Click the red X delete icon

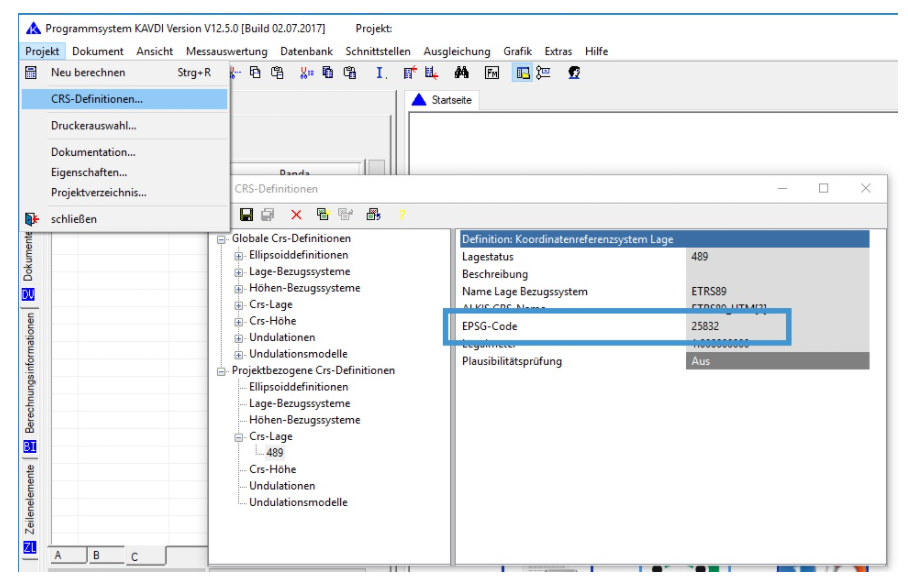[x=296, y=215]
